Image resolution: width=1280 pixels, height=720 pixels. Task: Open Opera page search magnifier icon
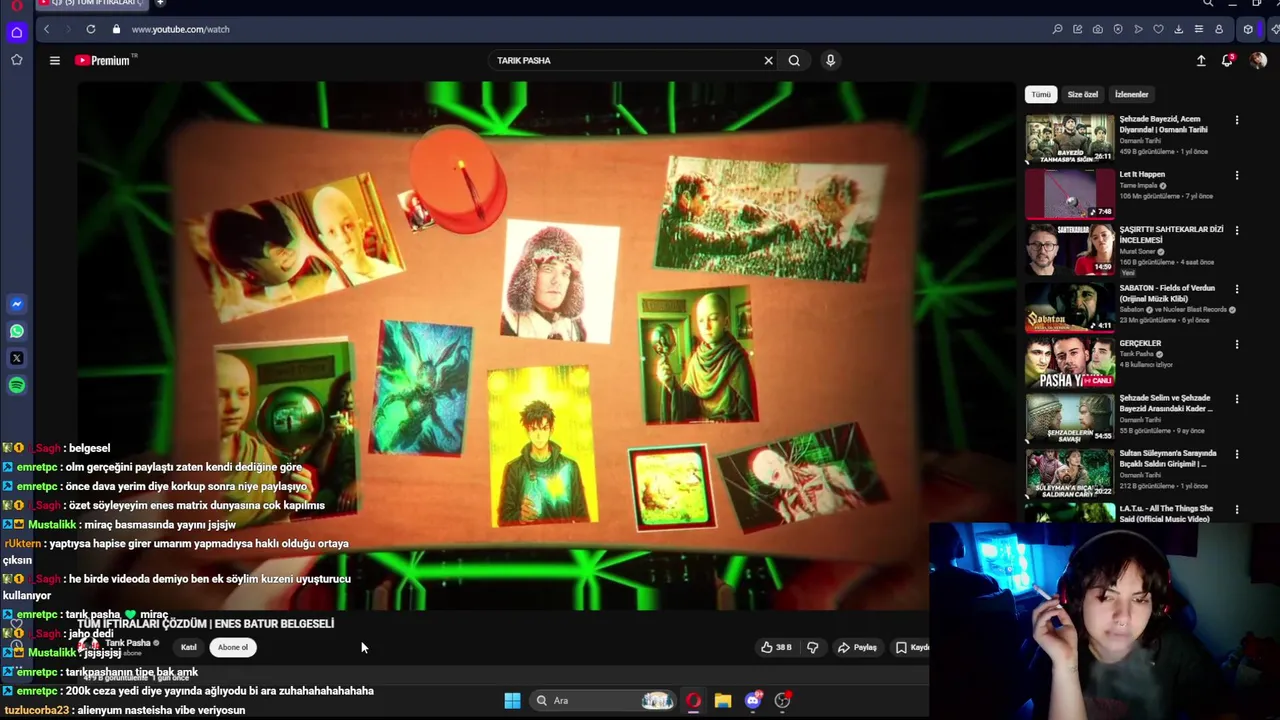1057,29
